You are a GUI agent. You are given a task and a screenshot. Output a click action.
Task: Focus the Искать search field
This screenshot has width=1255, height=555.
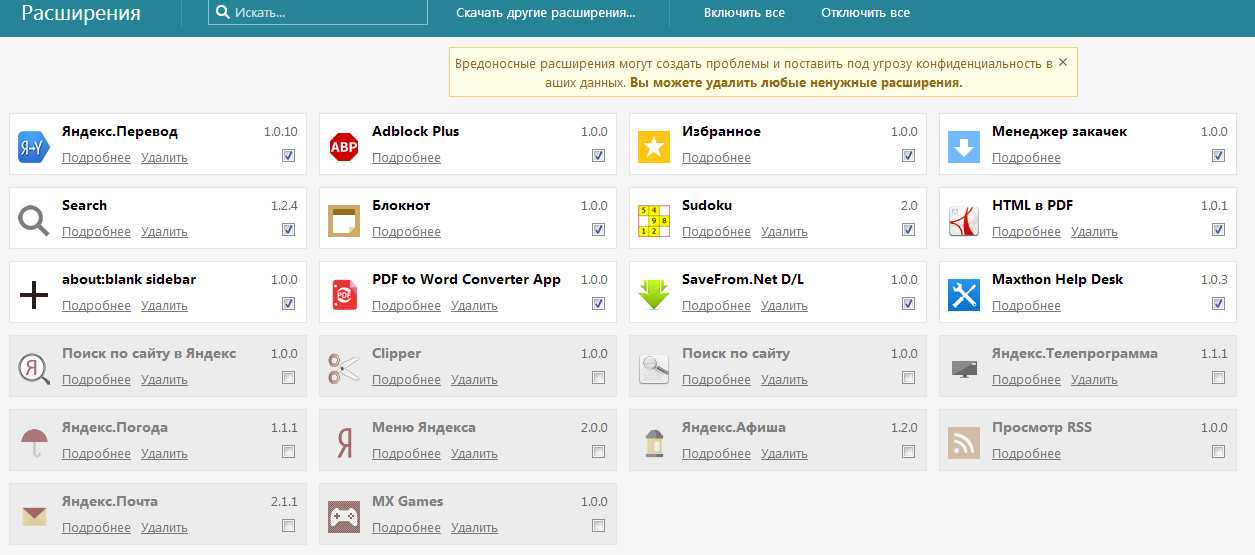click(318, 13)
